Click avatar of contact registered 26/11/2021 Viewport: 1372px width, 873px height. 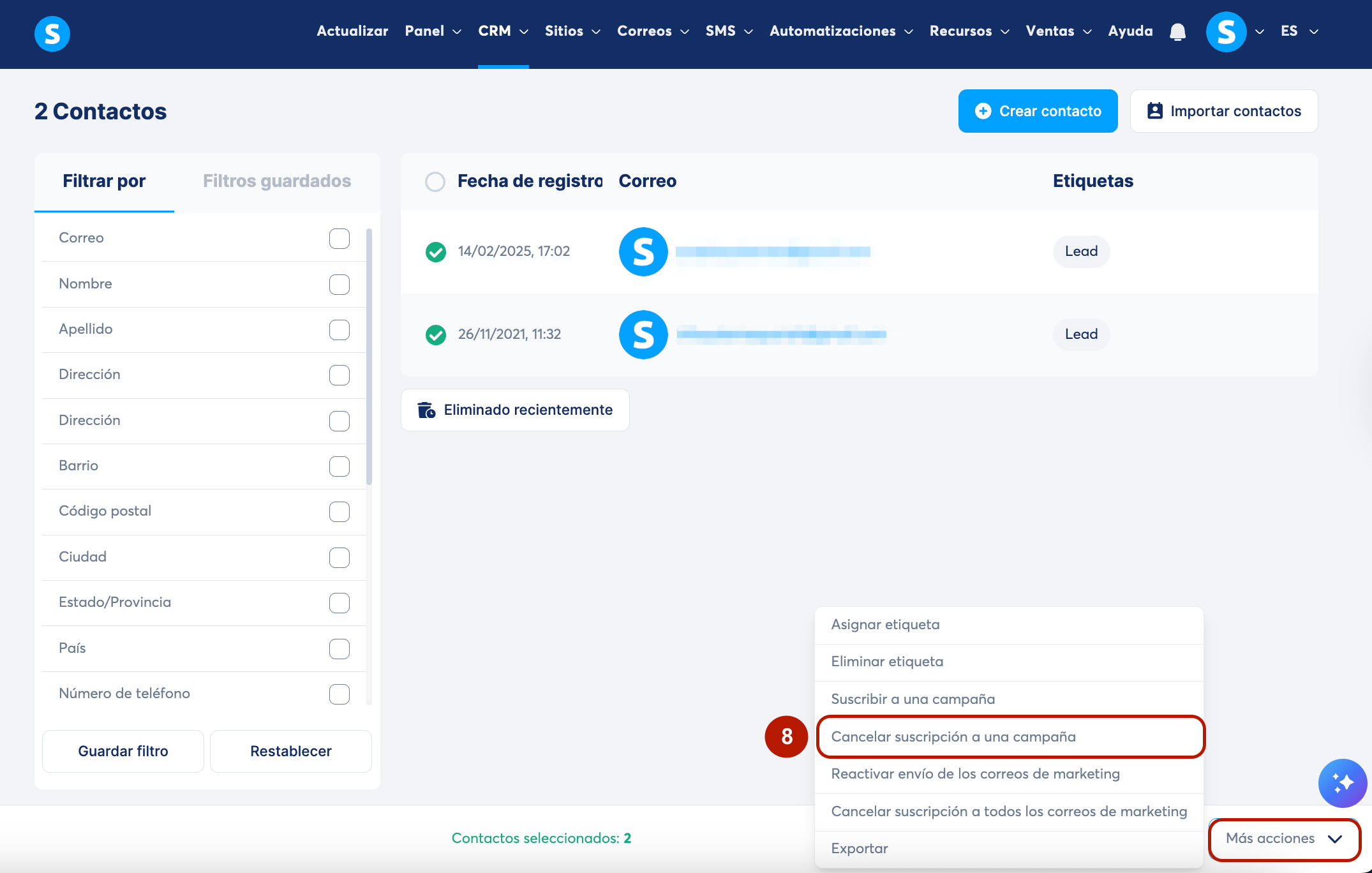tap(643, 334)
